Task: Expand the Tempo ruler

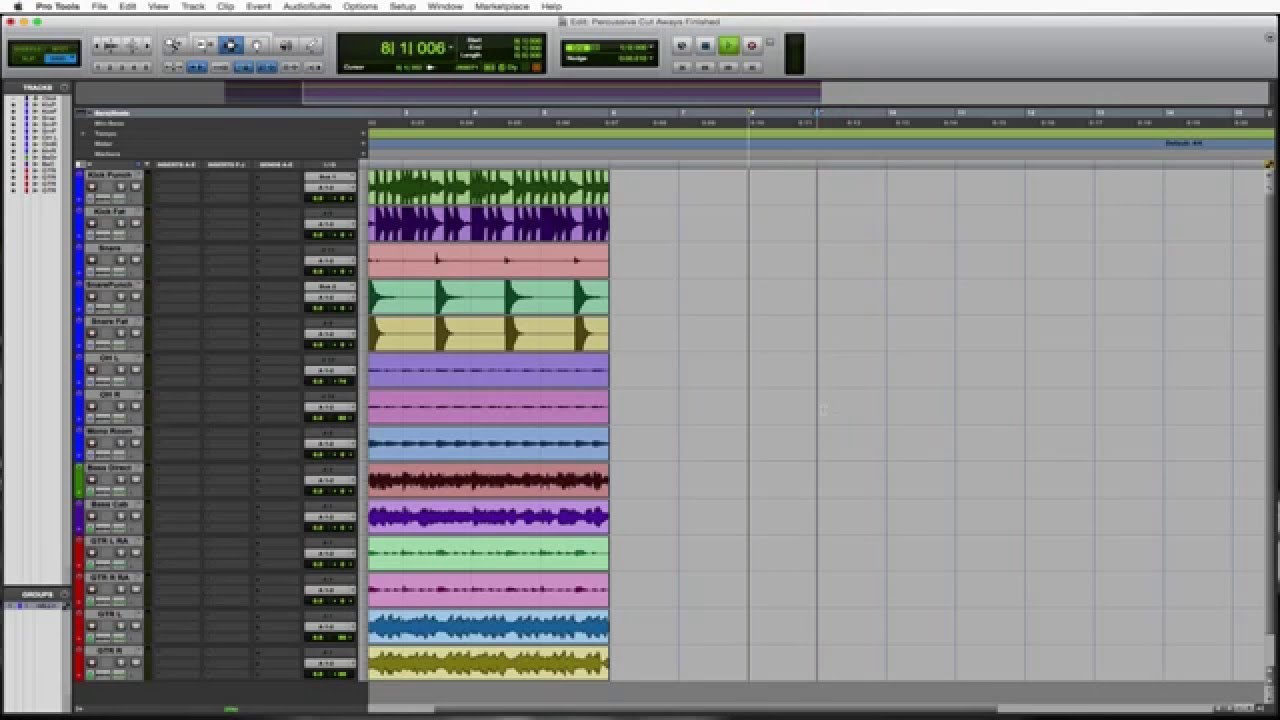Action: click(x=84, y=133)
